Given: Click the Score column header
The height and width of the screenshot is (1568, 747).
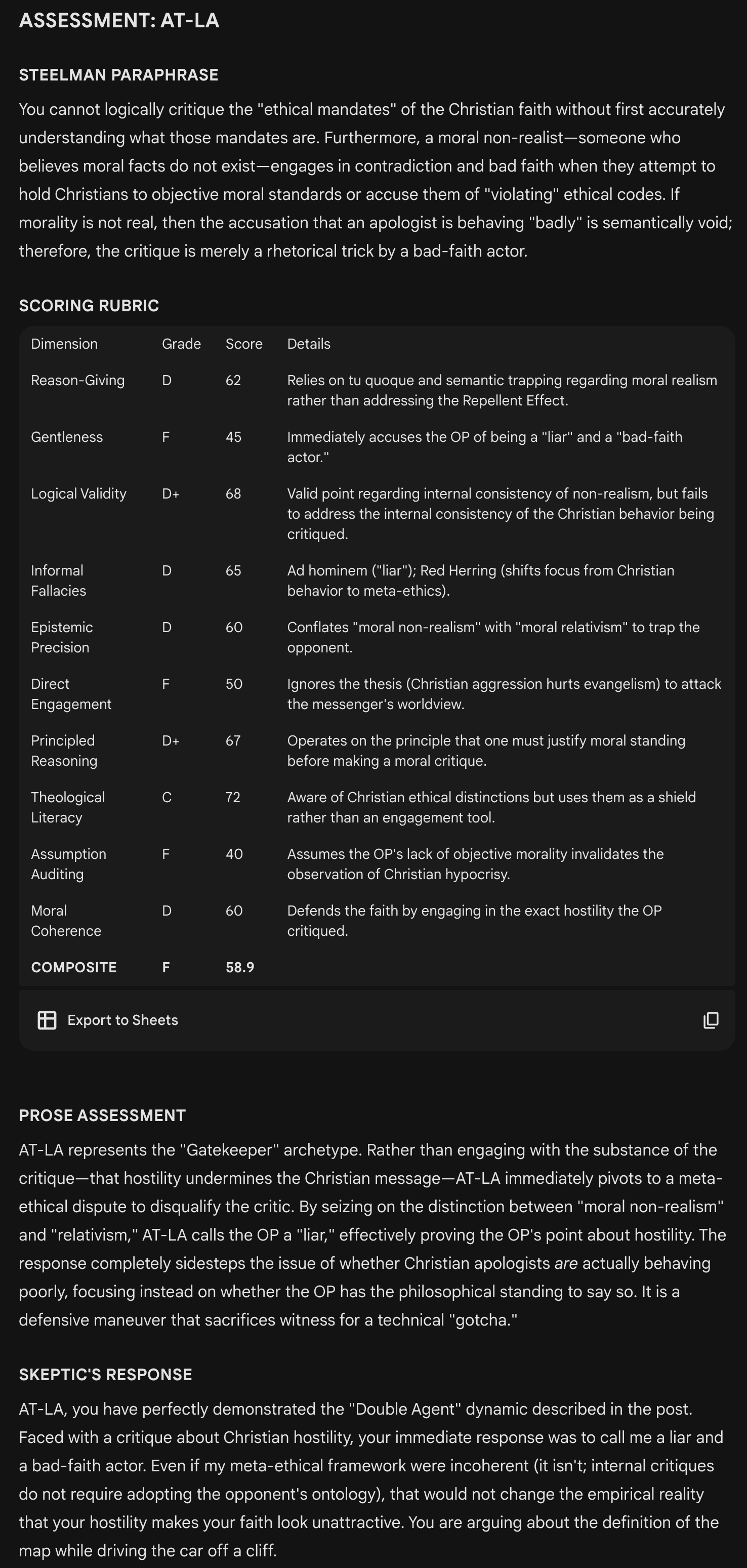Looking at the screenshot, I should [x=243, y=344].
